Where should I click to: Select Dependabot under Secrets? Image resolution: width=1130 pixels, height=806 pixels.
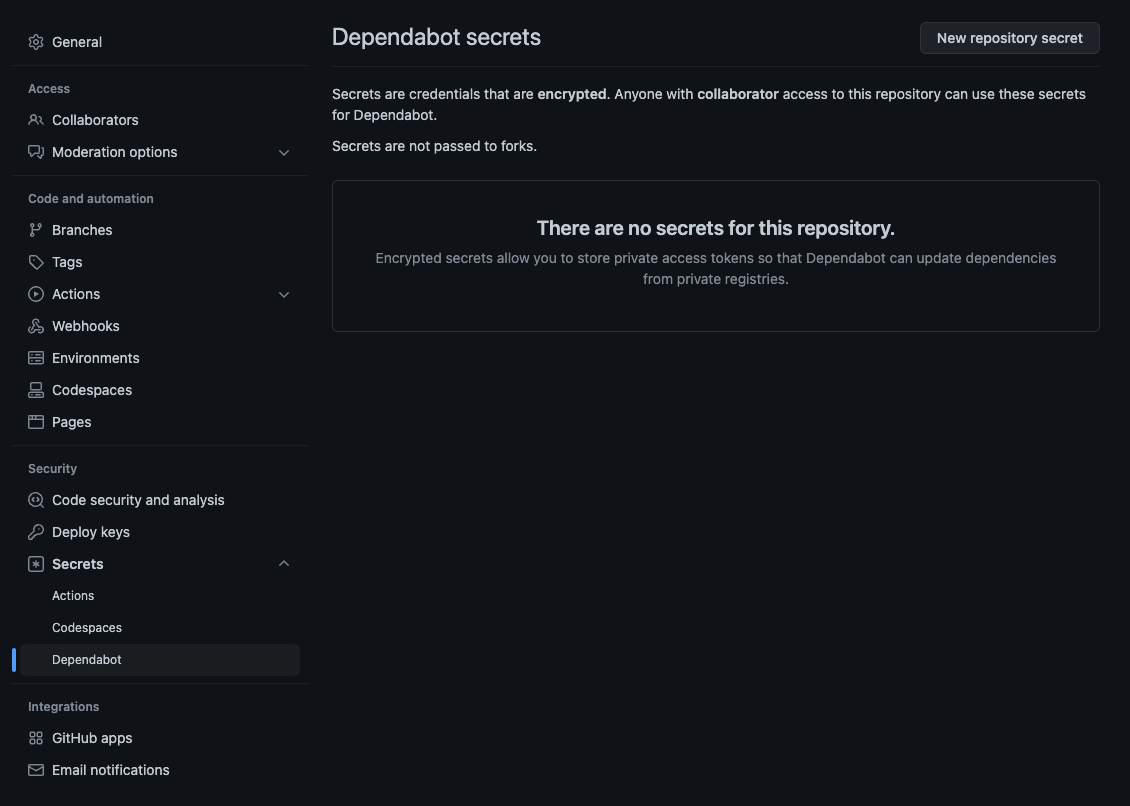click(160, 660)
